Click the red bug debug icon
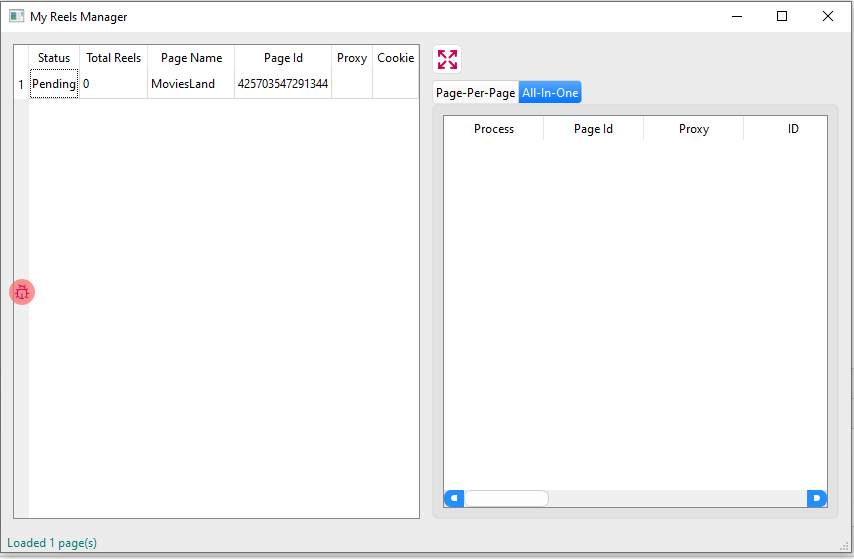This screenshot has width=854, height=559. (22, 292)
